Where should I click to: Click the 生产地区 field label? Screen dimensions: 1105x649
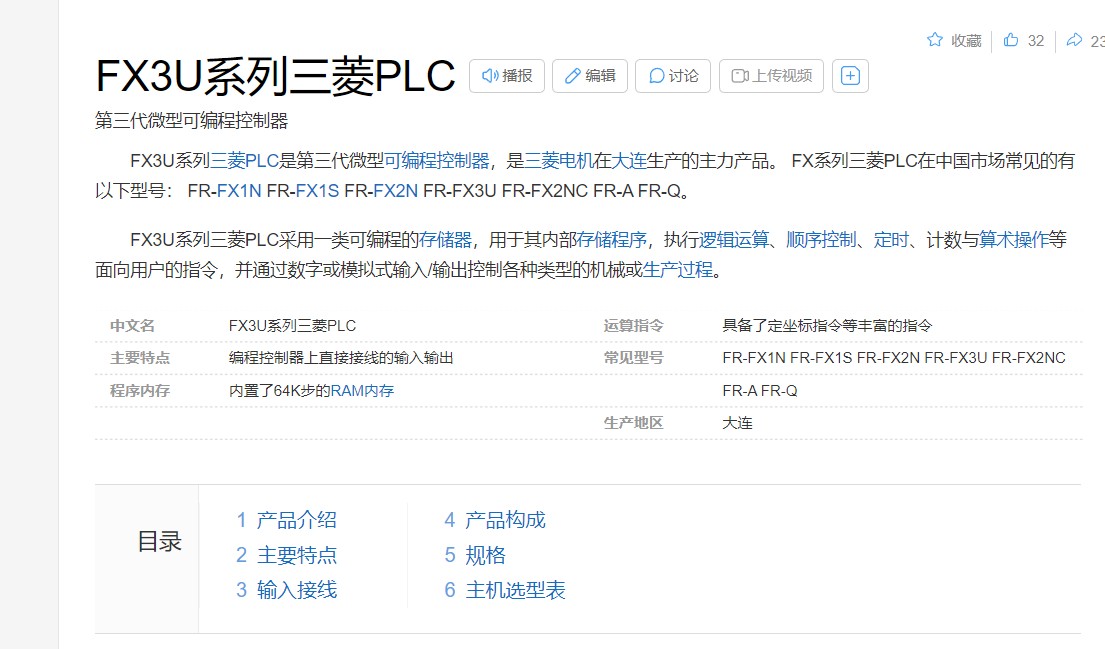click(x=634, y=423)
